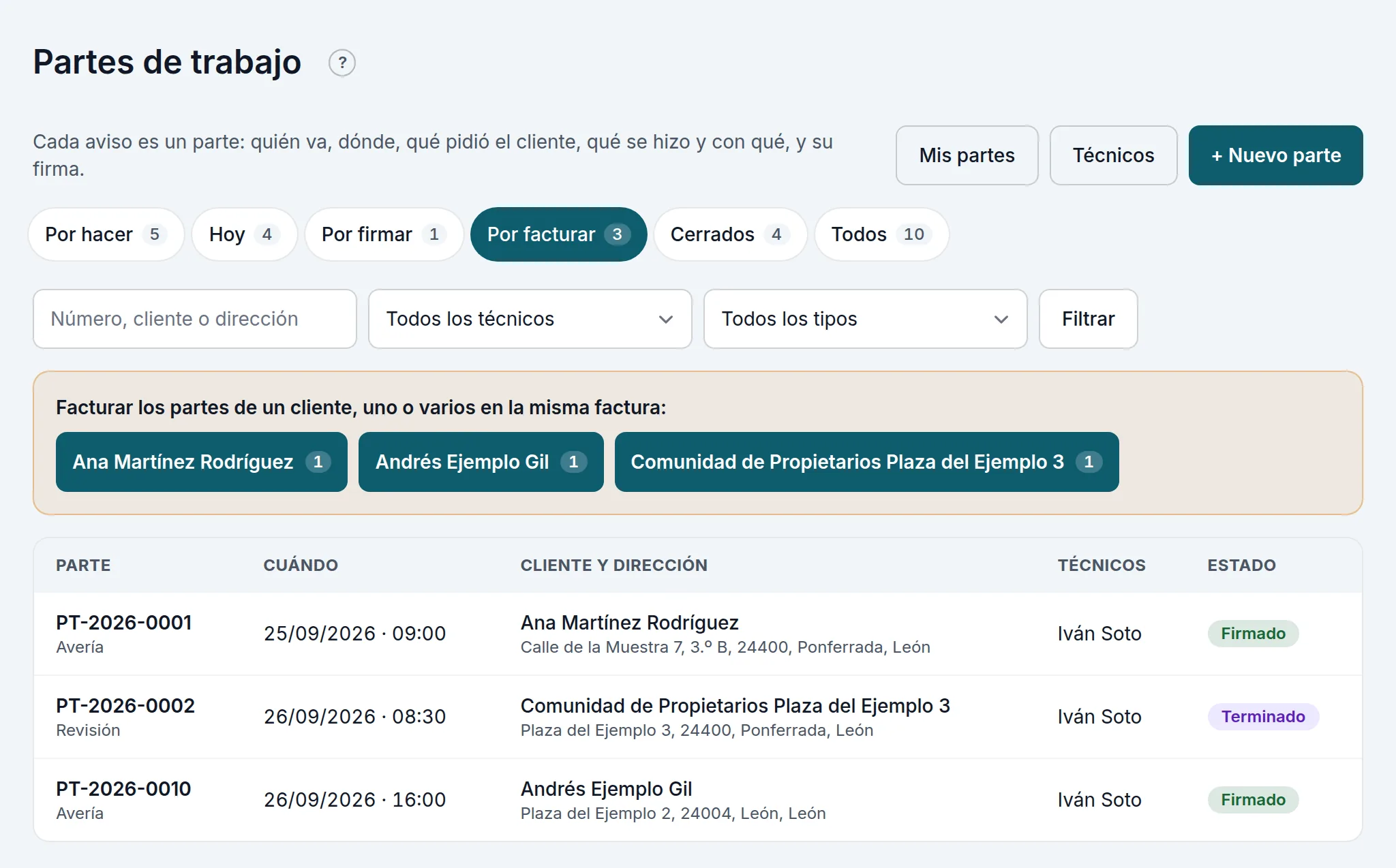
Task: Open the Técnicos page button
Action: click(x=1113, y=155)
